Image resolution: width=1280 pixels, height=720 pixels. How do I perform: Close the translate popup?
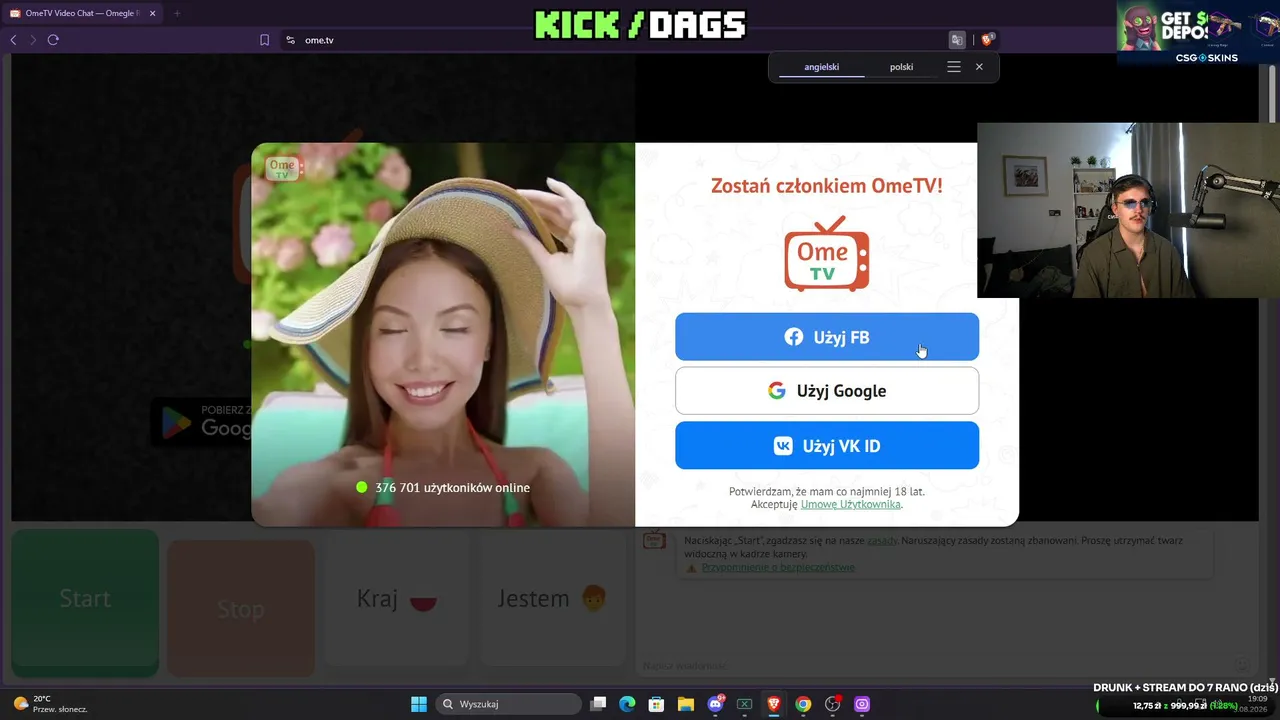point(979,67)
